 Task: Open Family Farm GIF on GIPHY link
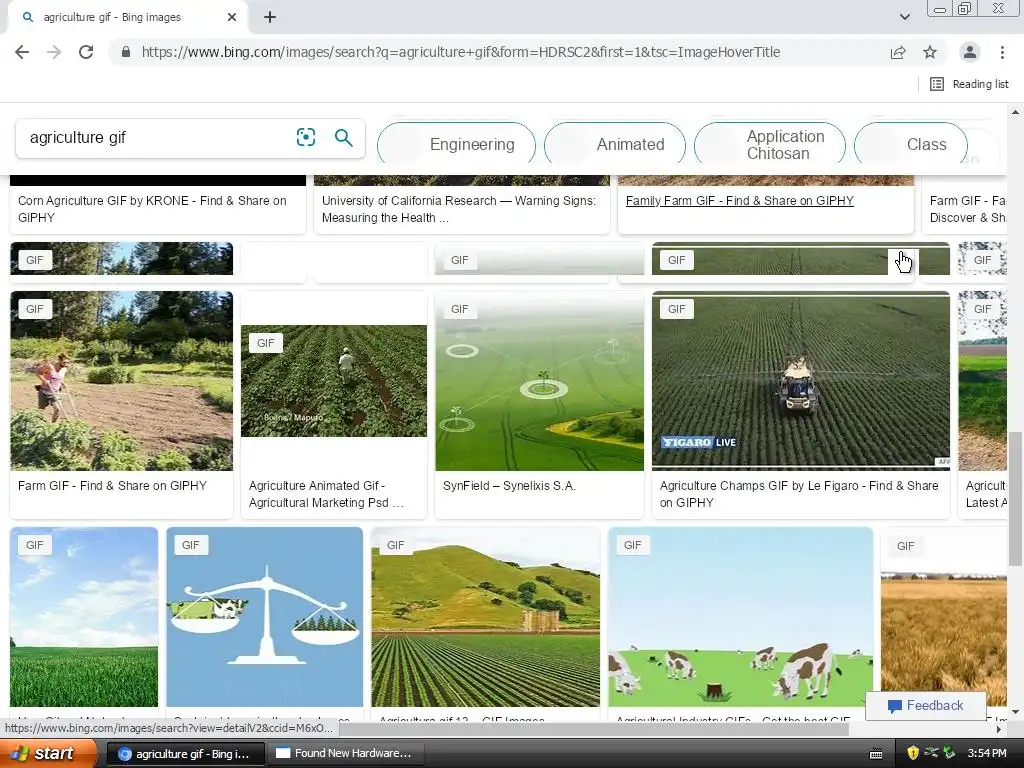[740, 201]
